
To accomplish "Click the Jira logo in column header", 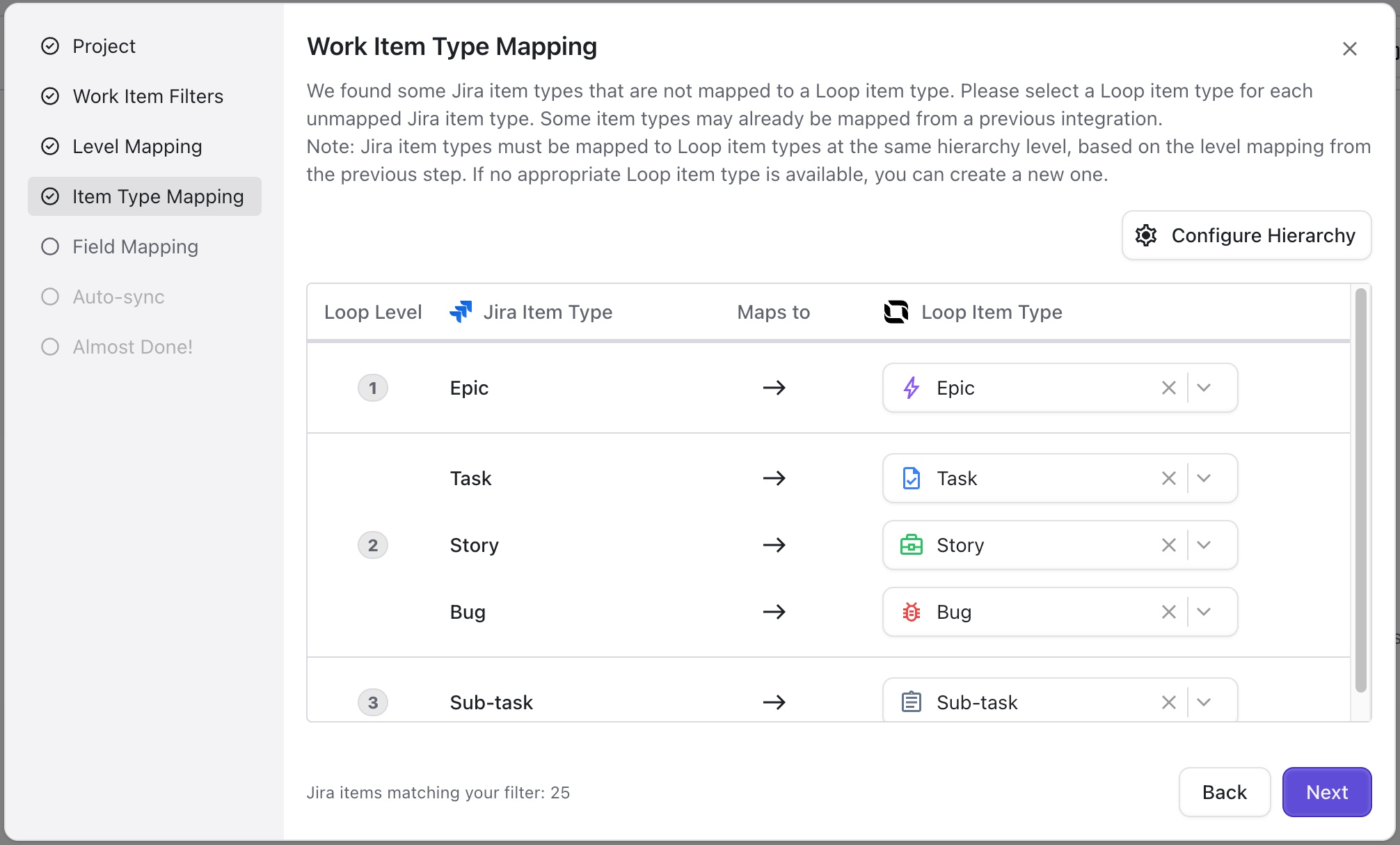I will [461, 312].
